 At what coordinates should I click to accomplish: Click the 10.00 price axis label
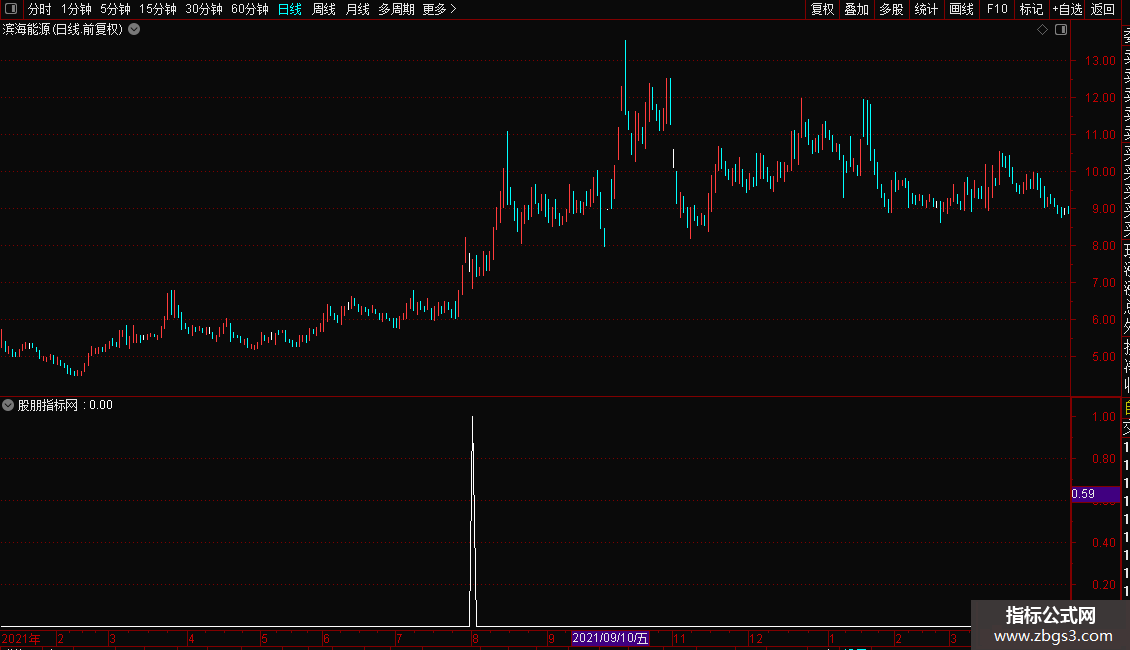pos(1100,172)
